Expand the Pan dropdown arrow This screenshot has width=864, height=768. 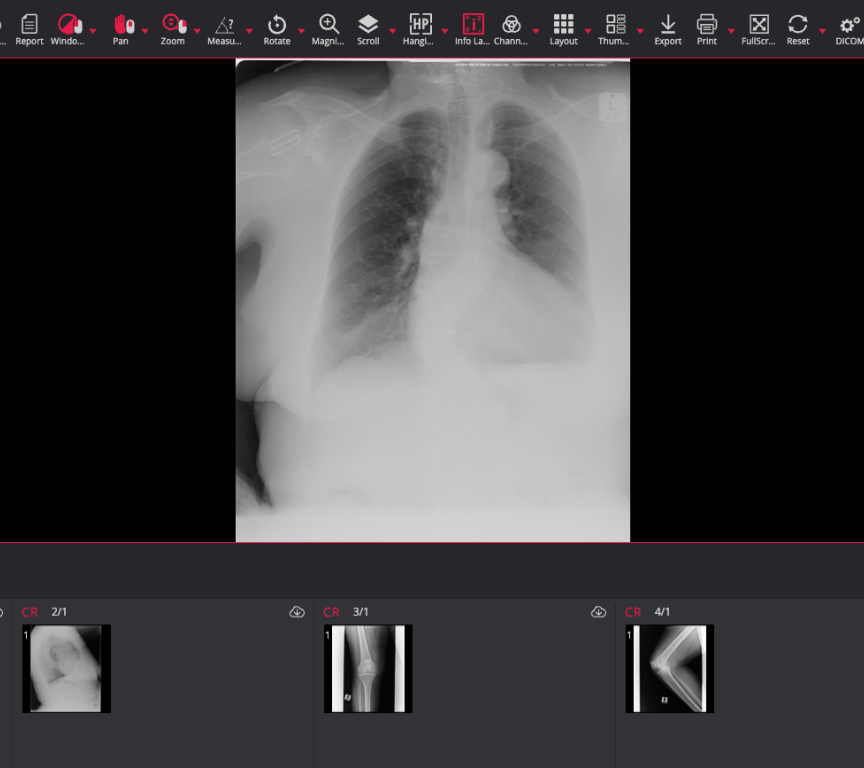(x=145, y=31)
